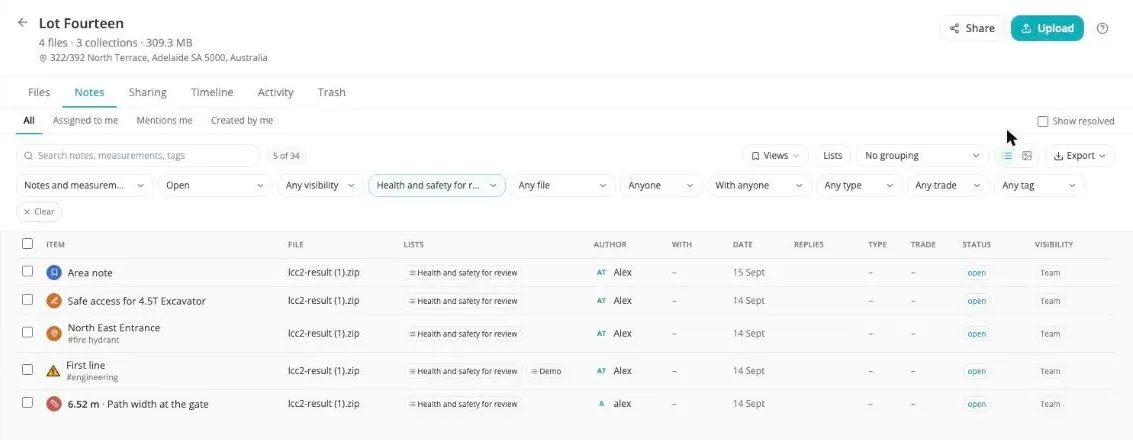Open the Activity tab

275,92
